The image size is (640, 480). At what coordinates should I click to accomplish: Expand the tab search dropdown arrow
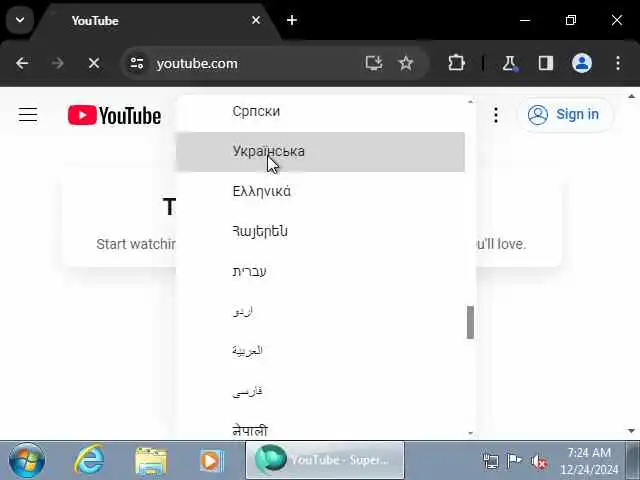point(20,20)
